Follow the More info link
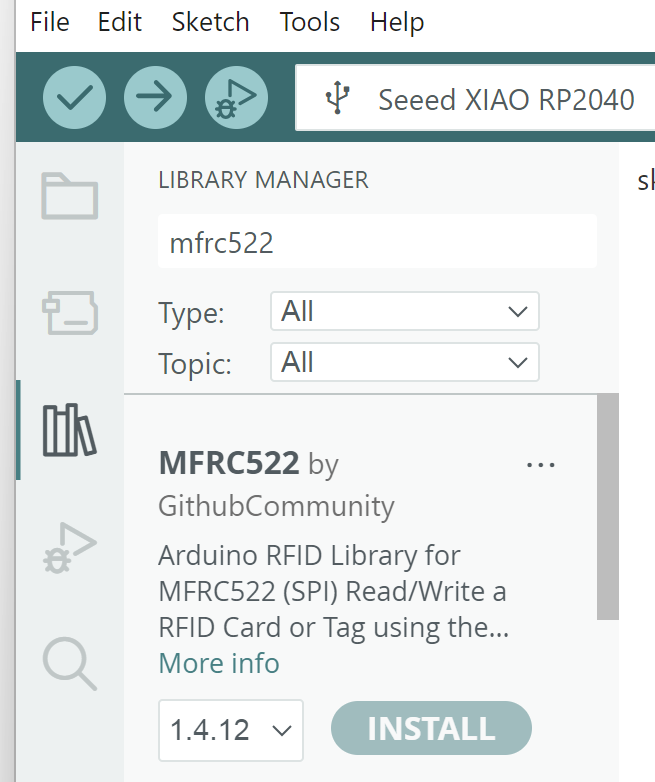The image size is (655, 782). pyautogui.click(x=219, y=663)
